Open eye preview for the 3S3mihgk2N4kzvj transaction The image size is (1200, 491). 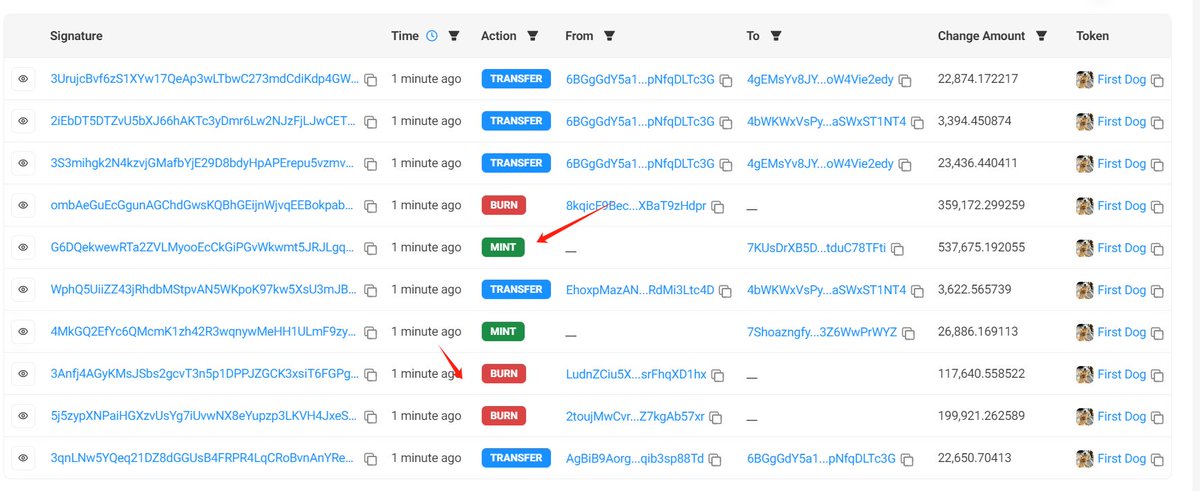coord(23,163)
